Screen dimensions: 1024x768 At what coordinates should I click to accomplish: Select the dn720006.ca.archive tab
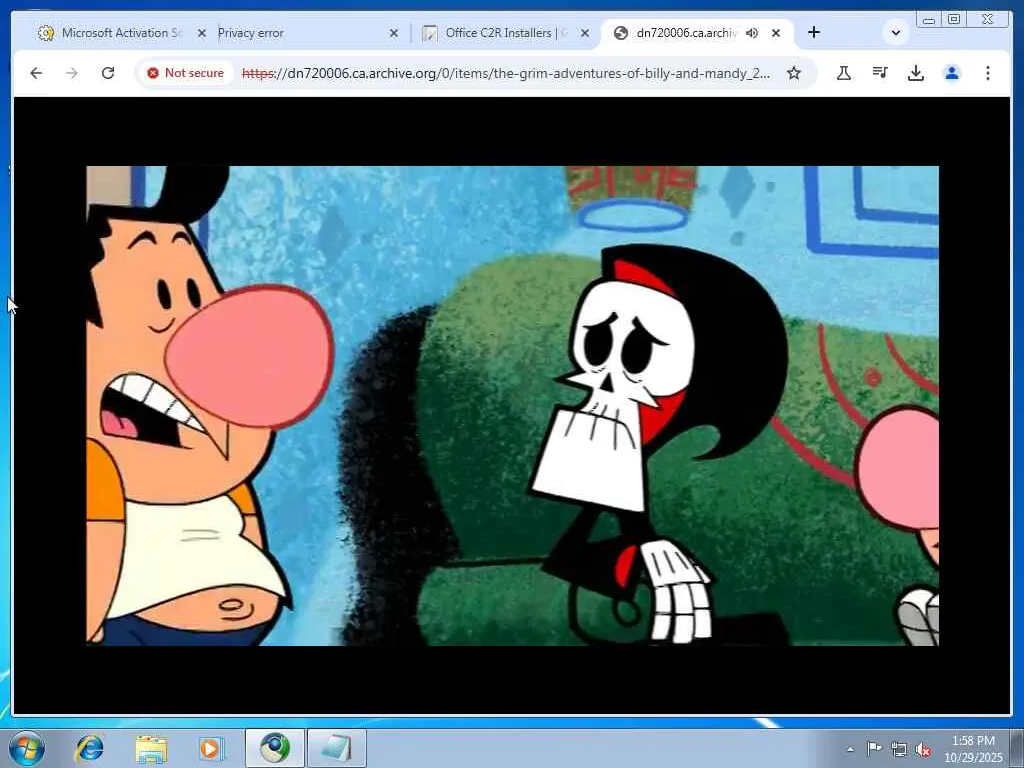coord(686,33)
